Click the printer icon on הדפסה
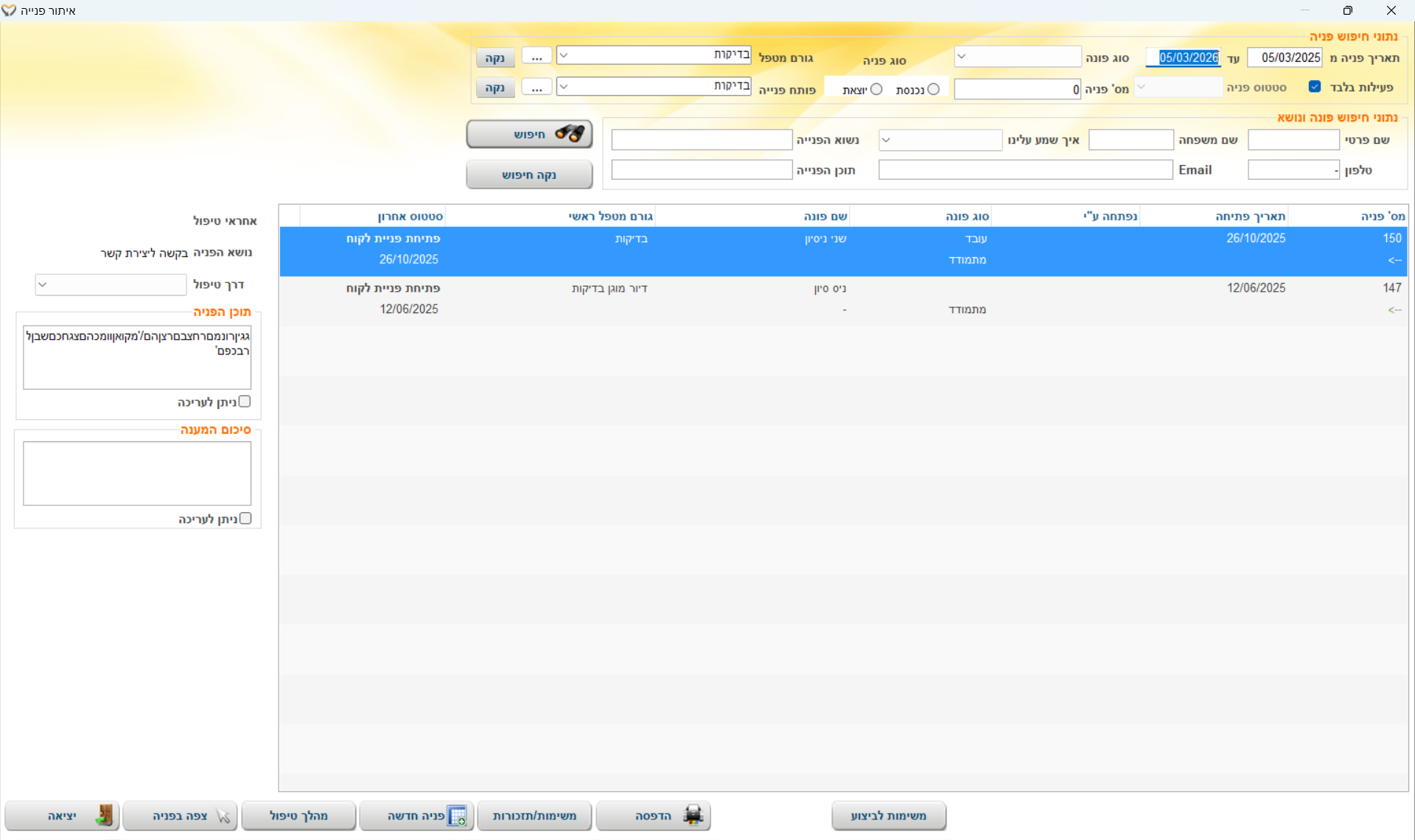 (x=693, y=815)
